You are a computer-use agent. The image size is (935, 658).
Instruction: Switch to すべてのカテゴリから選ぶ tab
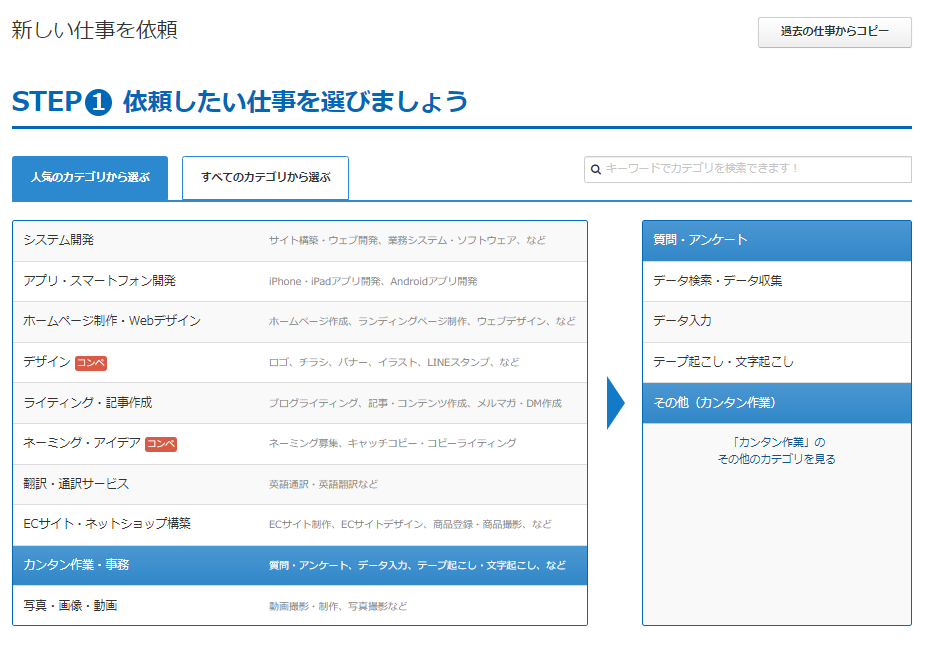click(265, 177)
